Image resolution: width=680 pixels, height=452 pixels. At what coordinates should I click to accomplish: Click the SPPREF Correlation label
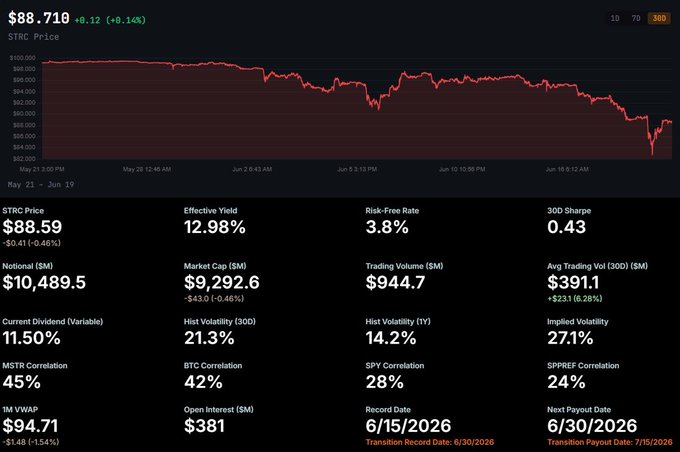[x=583, y=366]
